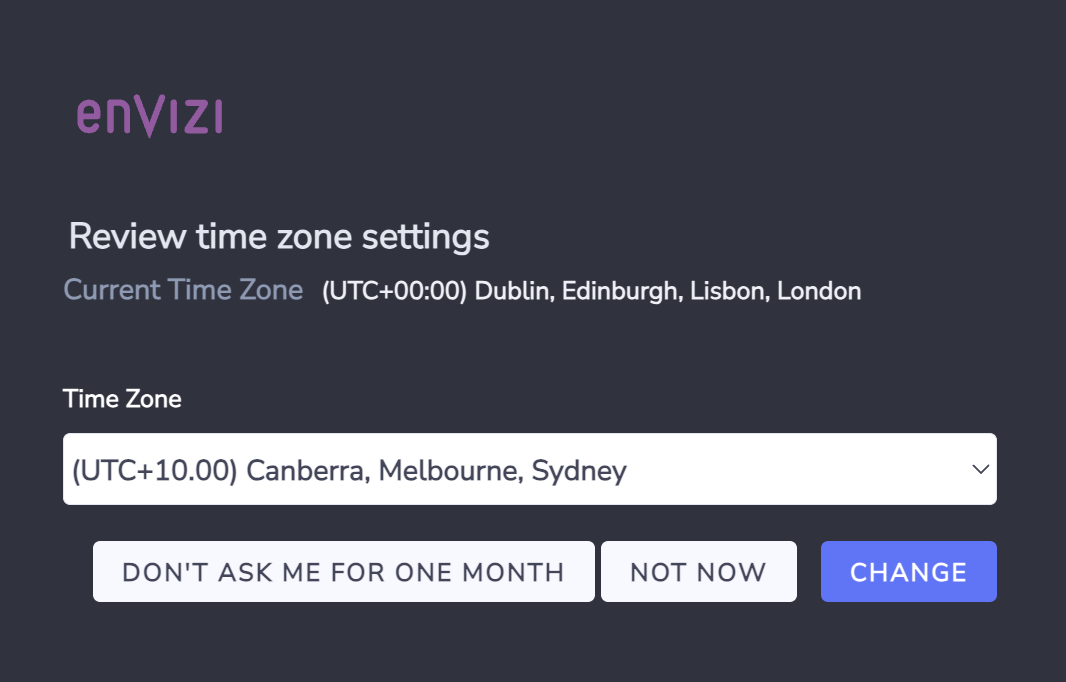The image size is (1066, 682).
Task: Click the NOT NOW button
Action: (x=698, y=572)
